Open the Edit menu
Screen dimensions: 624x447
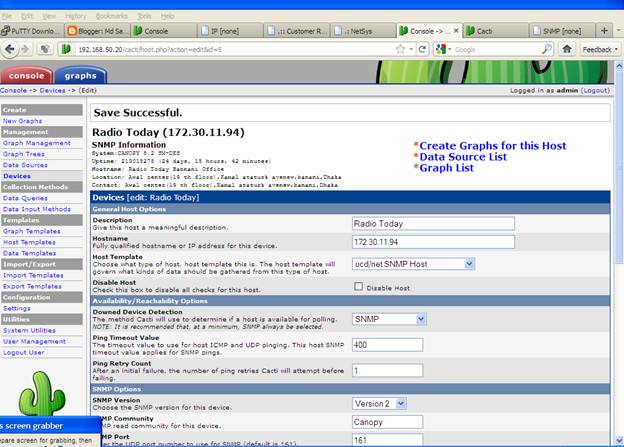[x=27, y=16]
